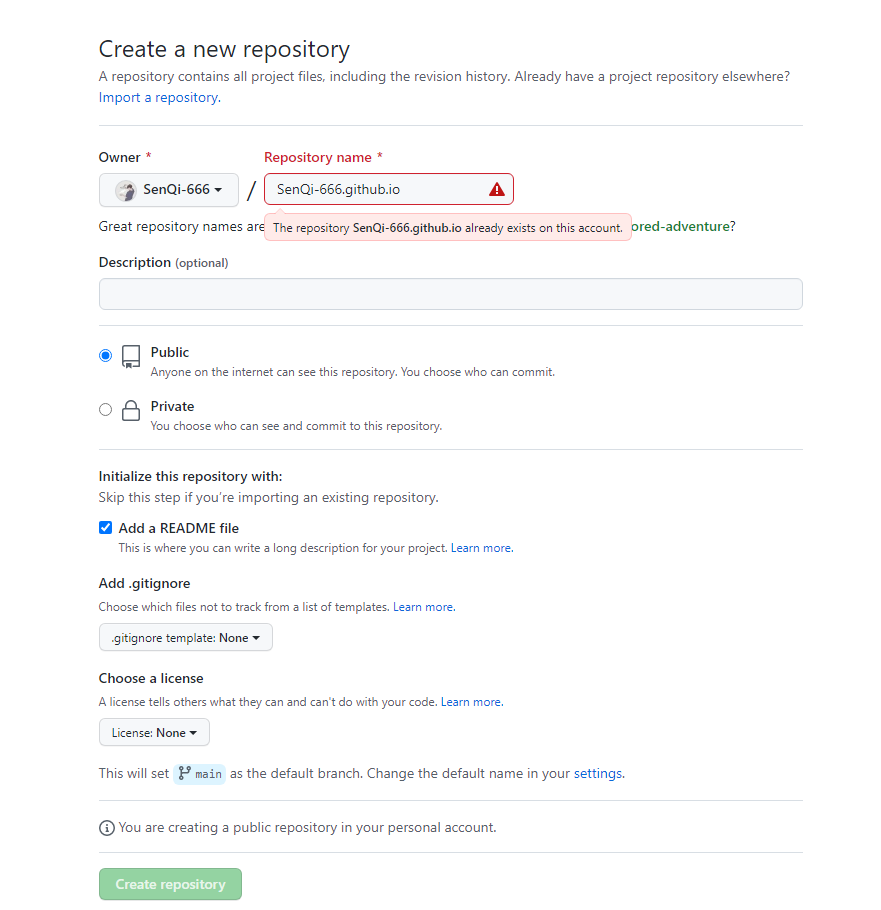Click the red warning triangle icon
881x910 pixels.
[x=497, y=189]
